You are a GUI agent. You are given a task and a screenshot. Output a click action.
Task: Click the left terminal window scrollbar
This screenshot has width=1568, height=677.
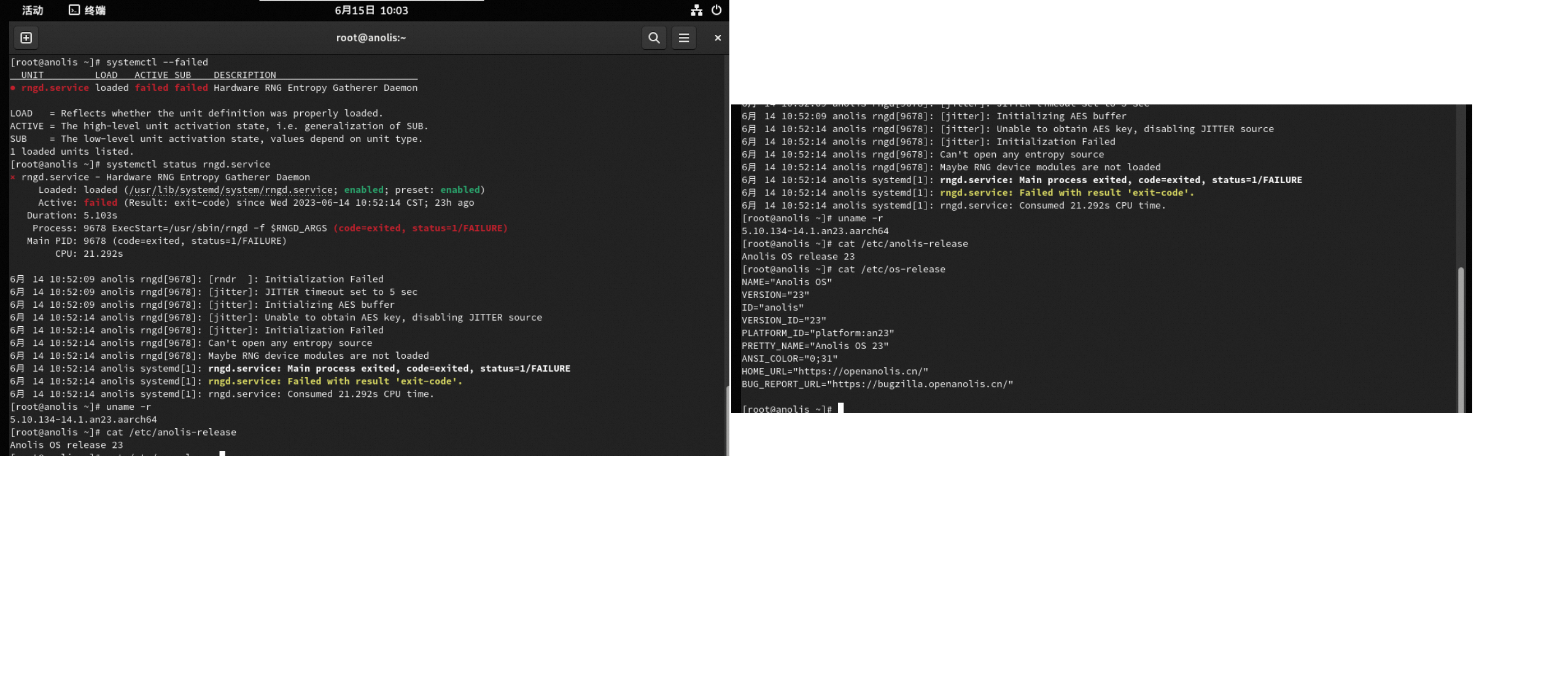click(x=727, y=421)
